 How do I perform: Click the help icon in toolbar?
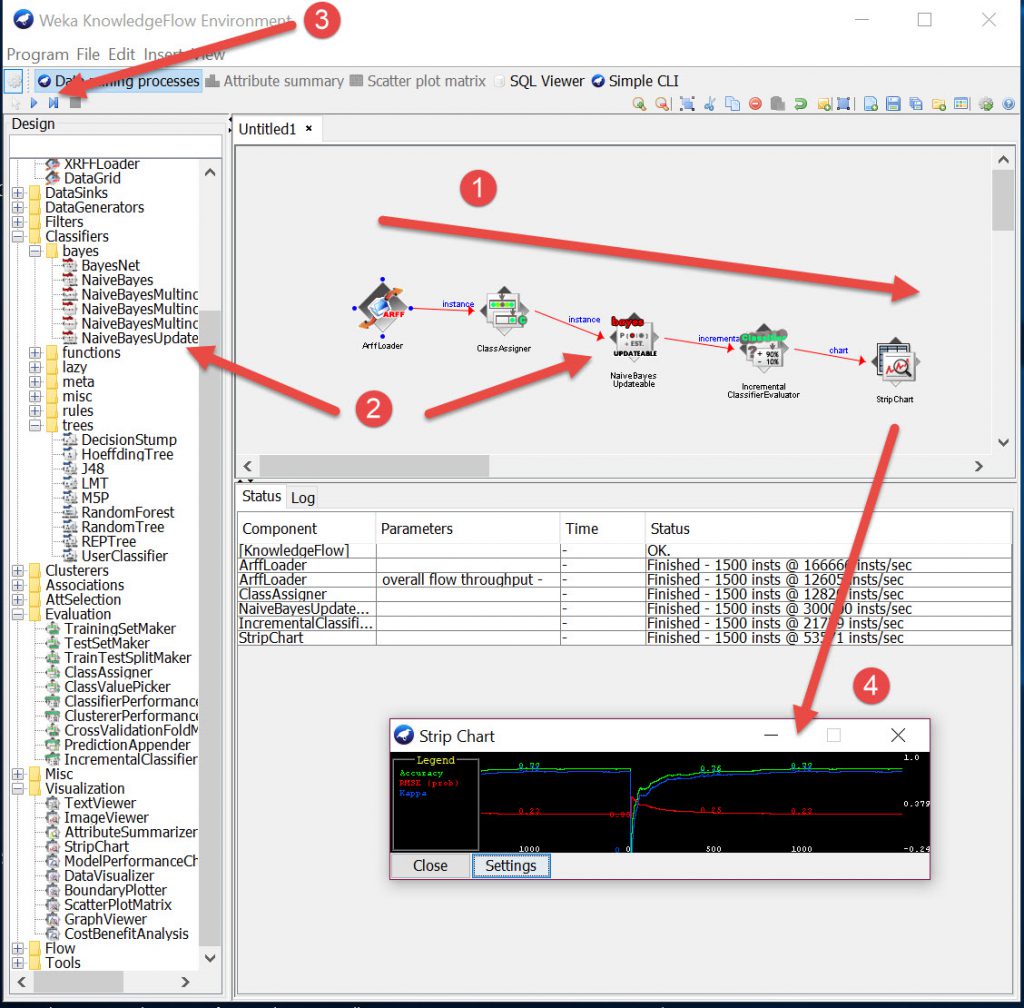1008,103
